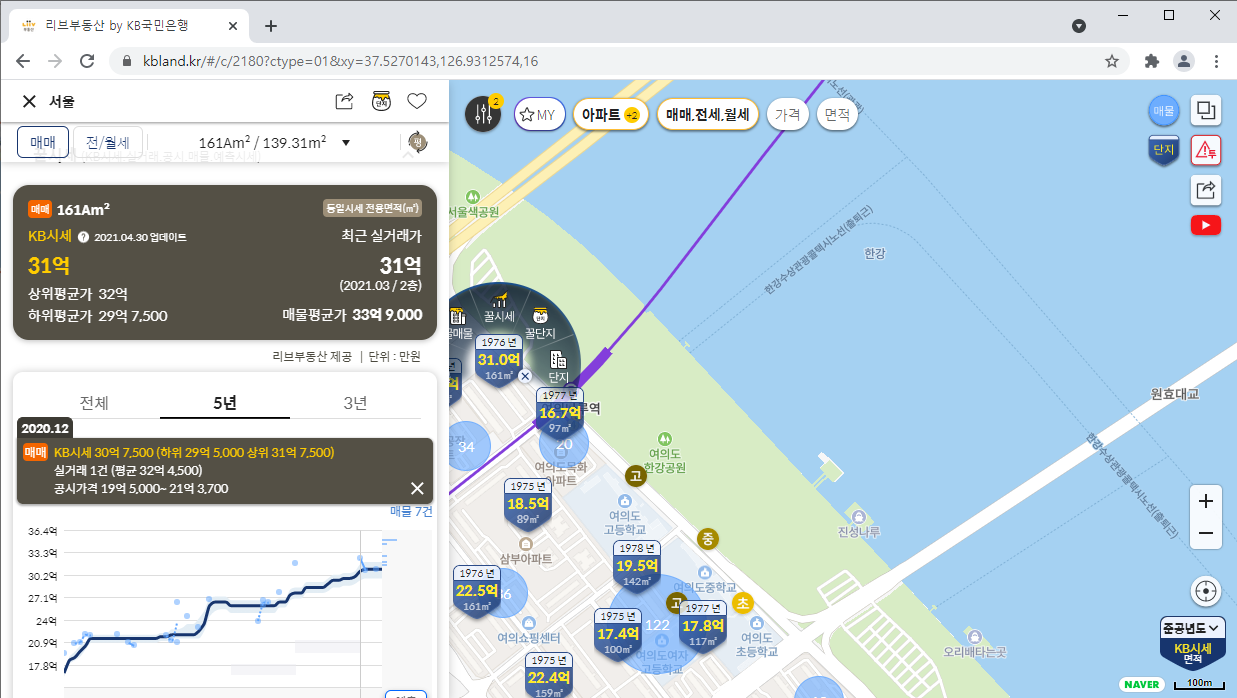
Task: Toggle the 매물 listings map layer
Action: (x=1163, y=111)
